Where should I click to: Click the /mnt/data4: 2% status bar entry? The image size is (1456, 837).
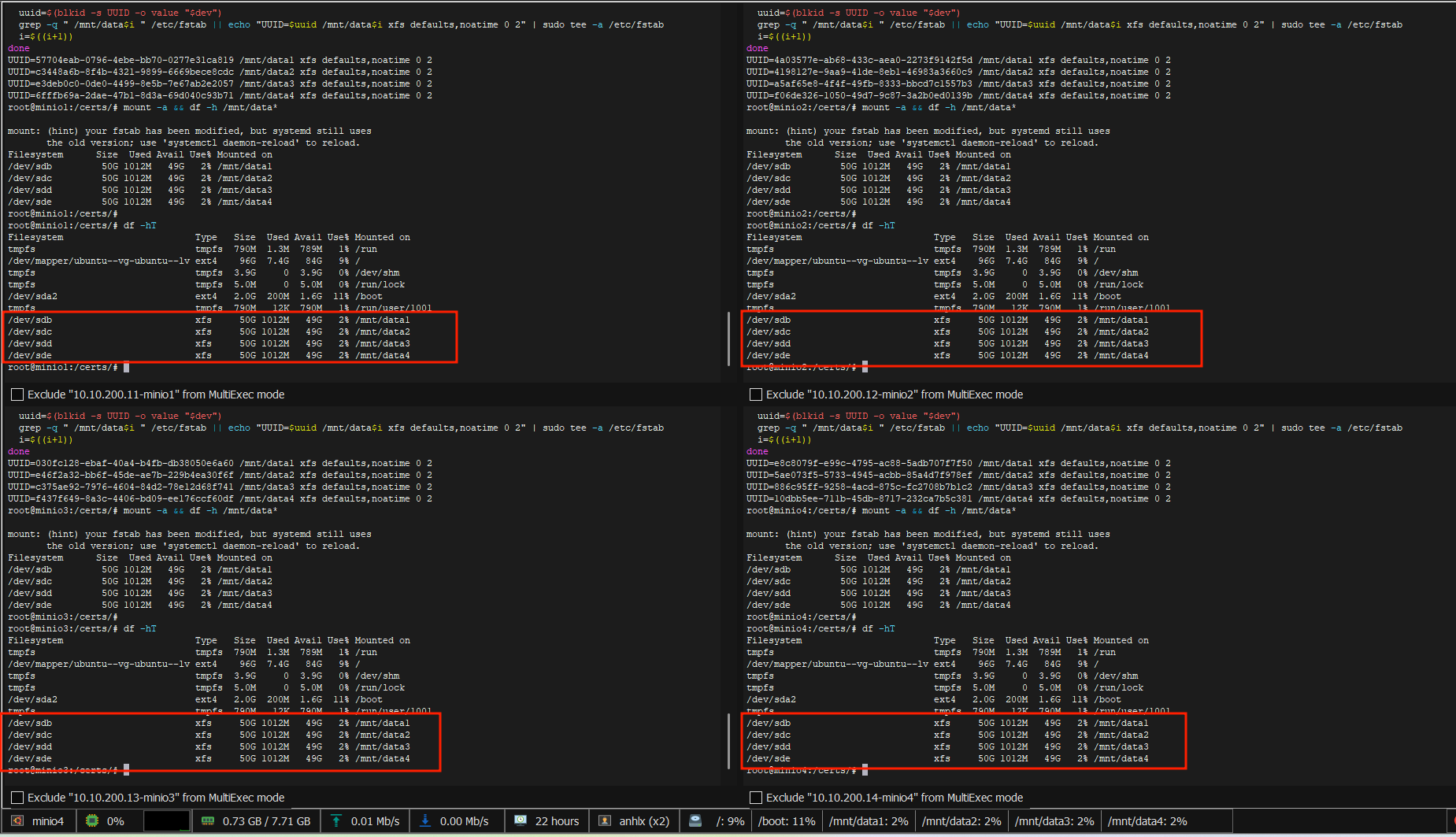point(1147,821)
